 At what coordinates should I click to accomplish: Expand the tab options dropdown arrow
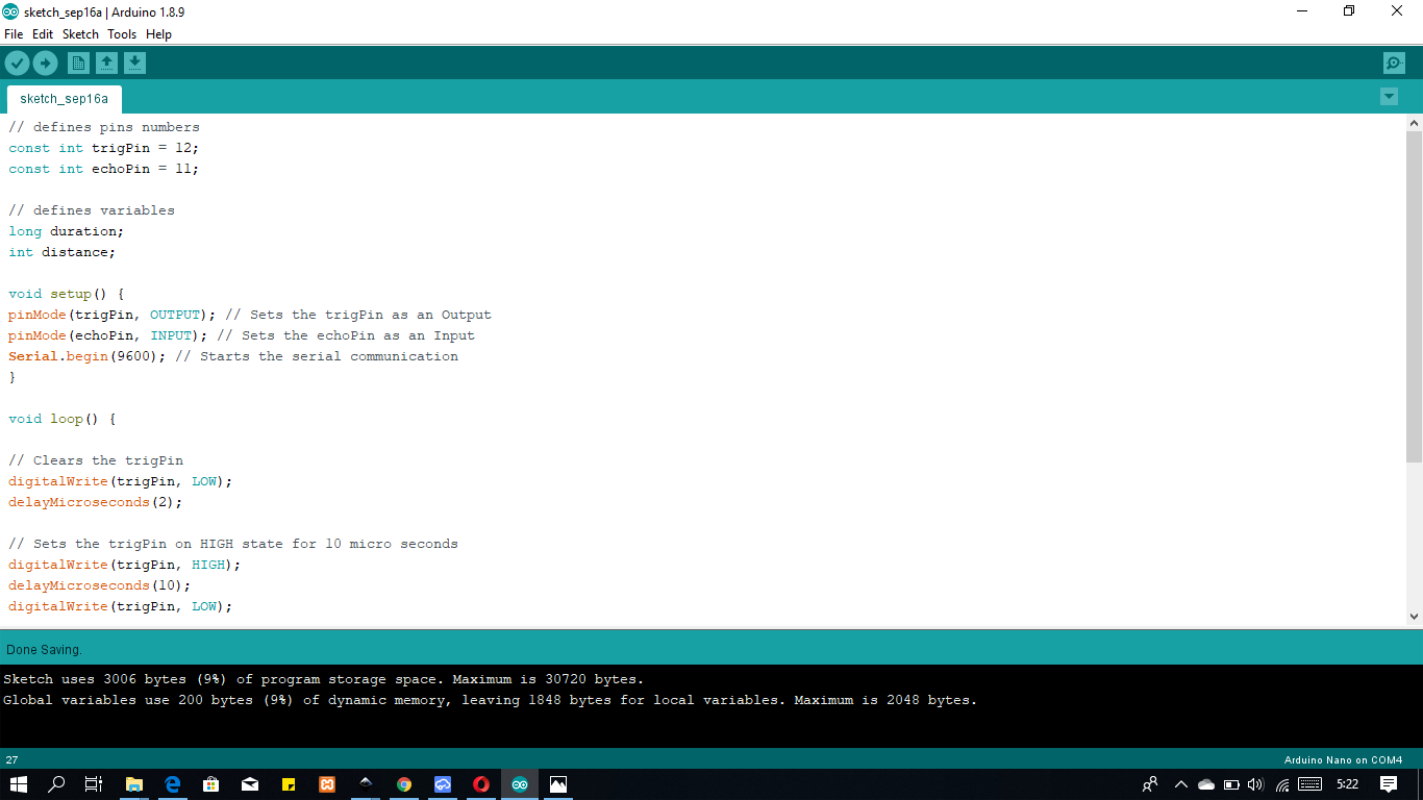pyautogui.click(x=1389, y=97)
